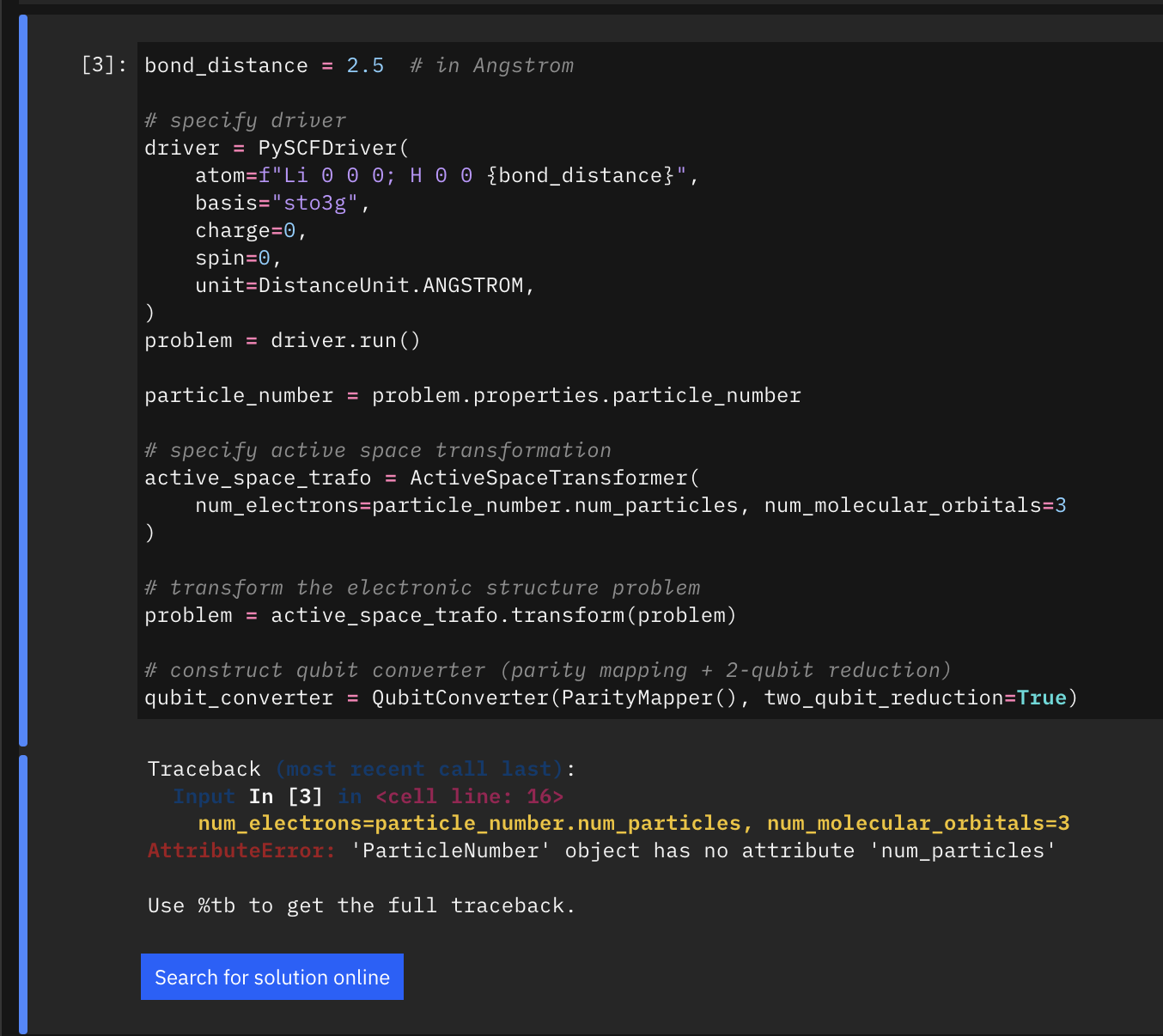Click the yellow num_electrons traceback line

(x=634, y=823)
